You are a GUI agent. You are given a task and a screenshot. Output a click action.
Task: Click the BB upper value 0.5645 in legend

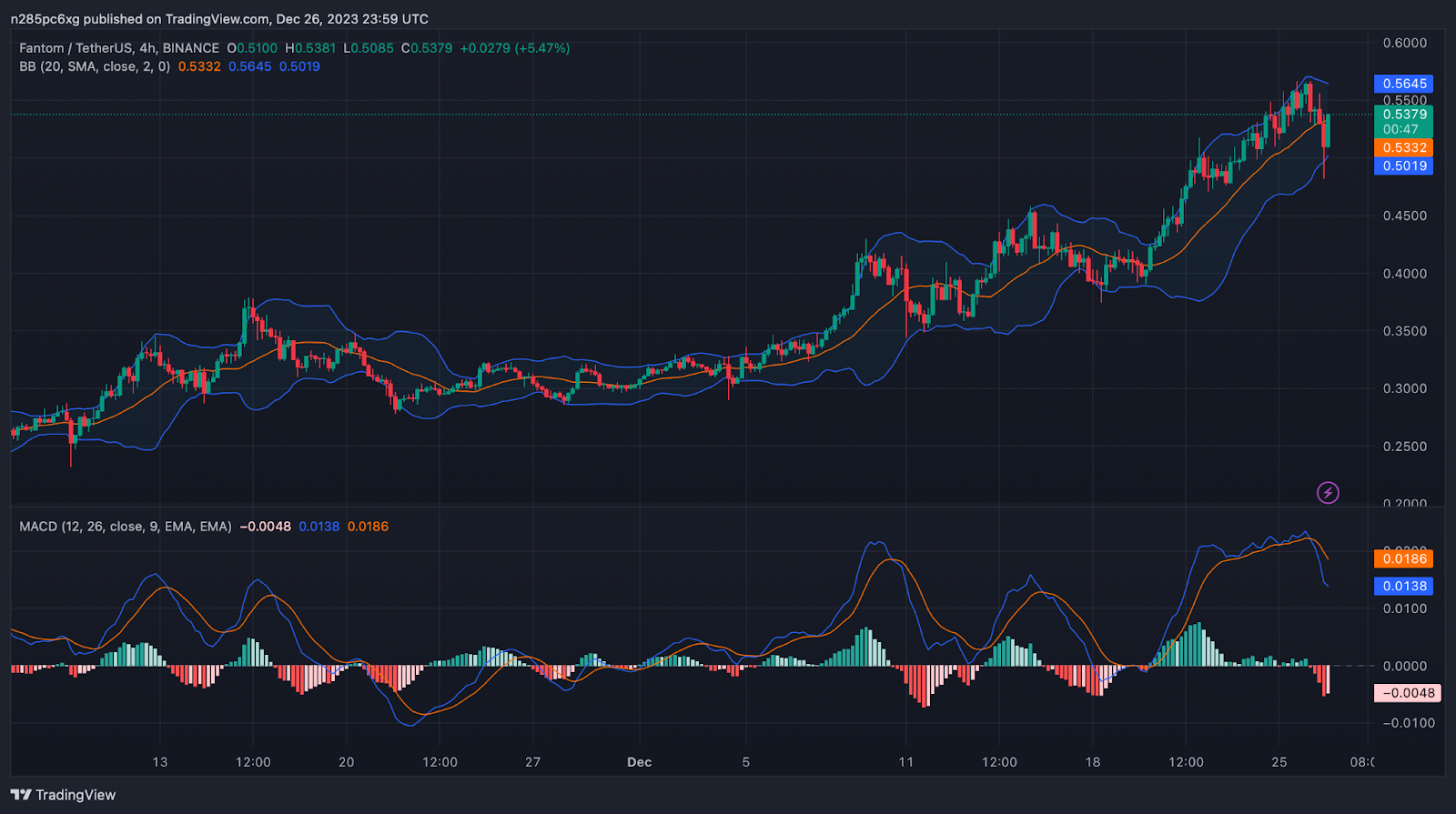249,66
